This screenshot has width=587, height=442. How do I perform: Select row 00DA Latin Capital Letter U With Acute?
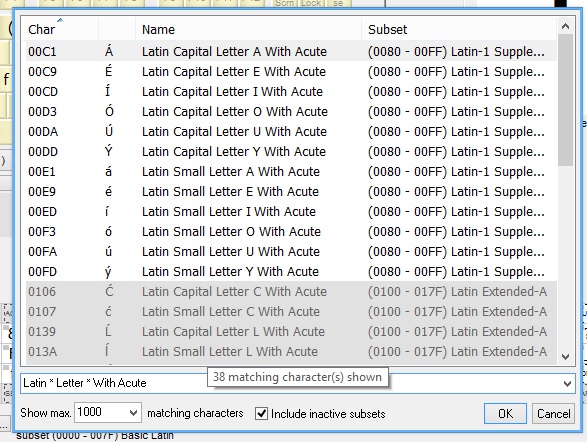[291, 131]
